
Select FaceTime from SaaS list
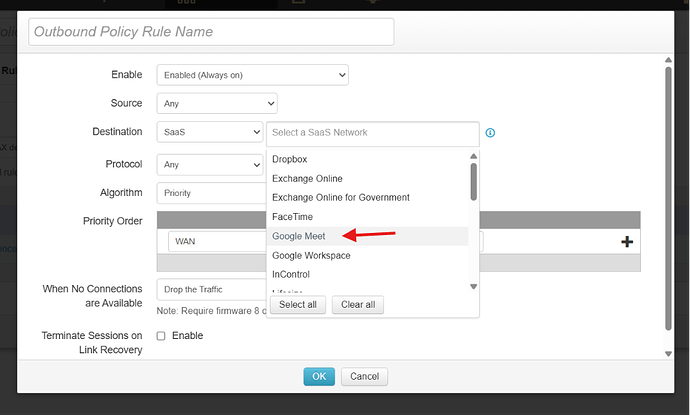(367, 217)
